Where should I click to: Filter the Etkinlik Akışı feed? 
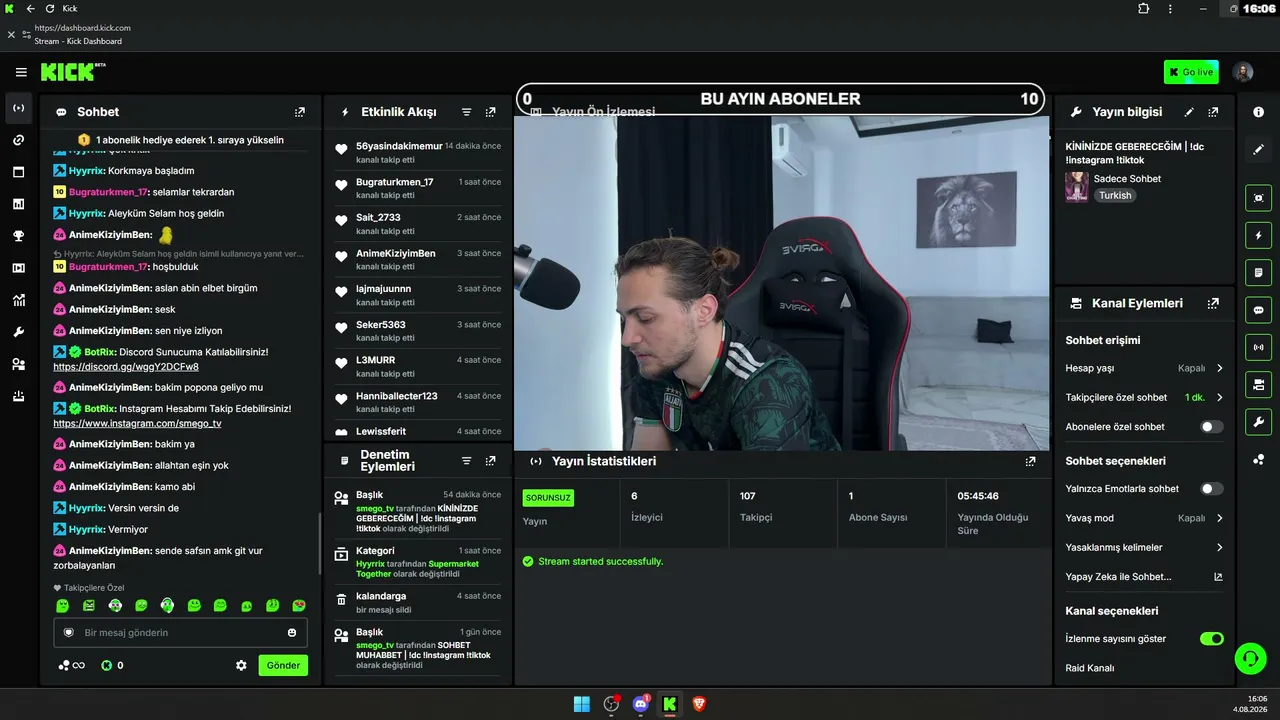[466, 112]
